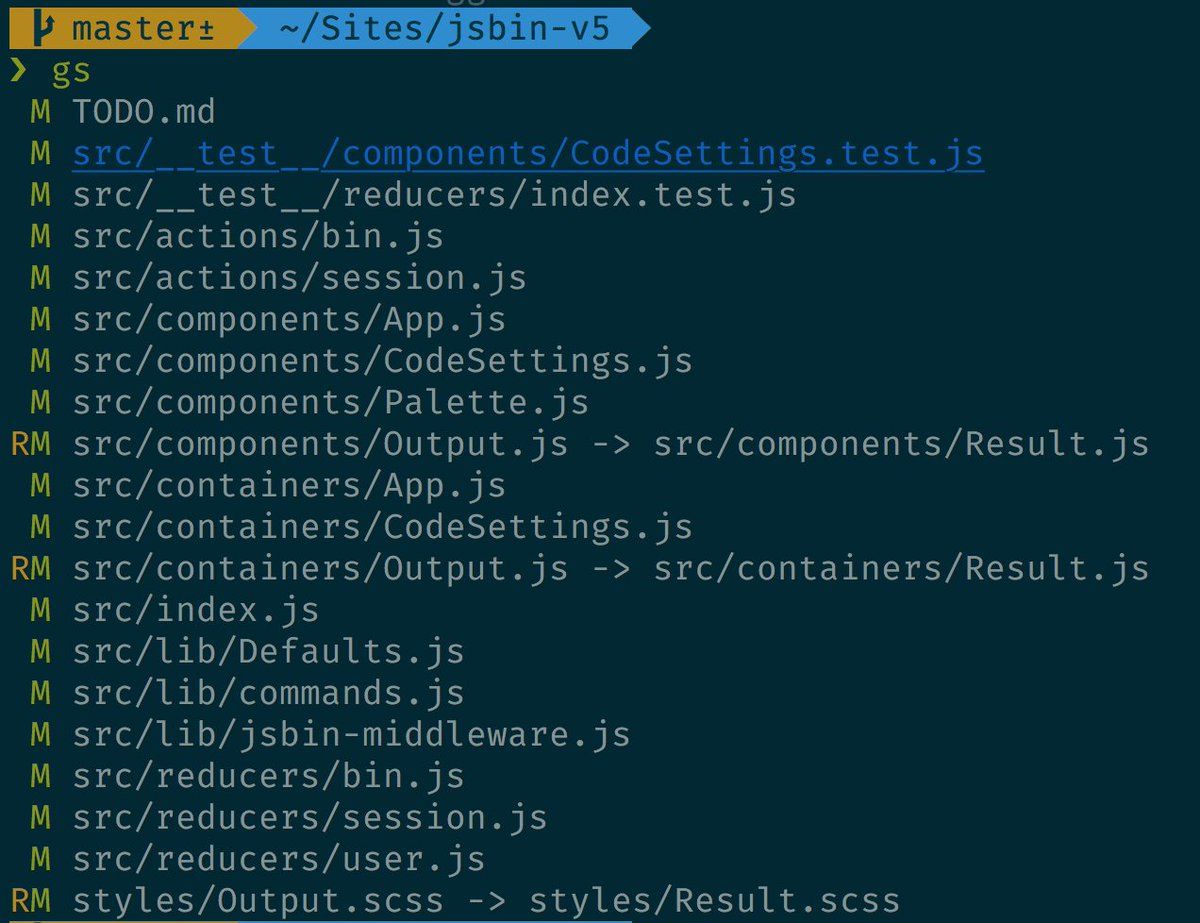Click the src/reducers/user.js path
Viewport: 1200px width, 923px height.
pyautogui.click(x=278, y=859)
